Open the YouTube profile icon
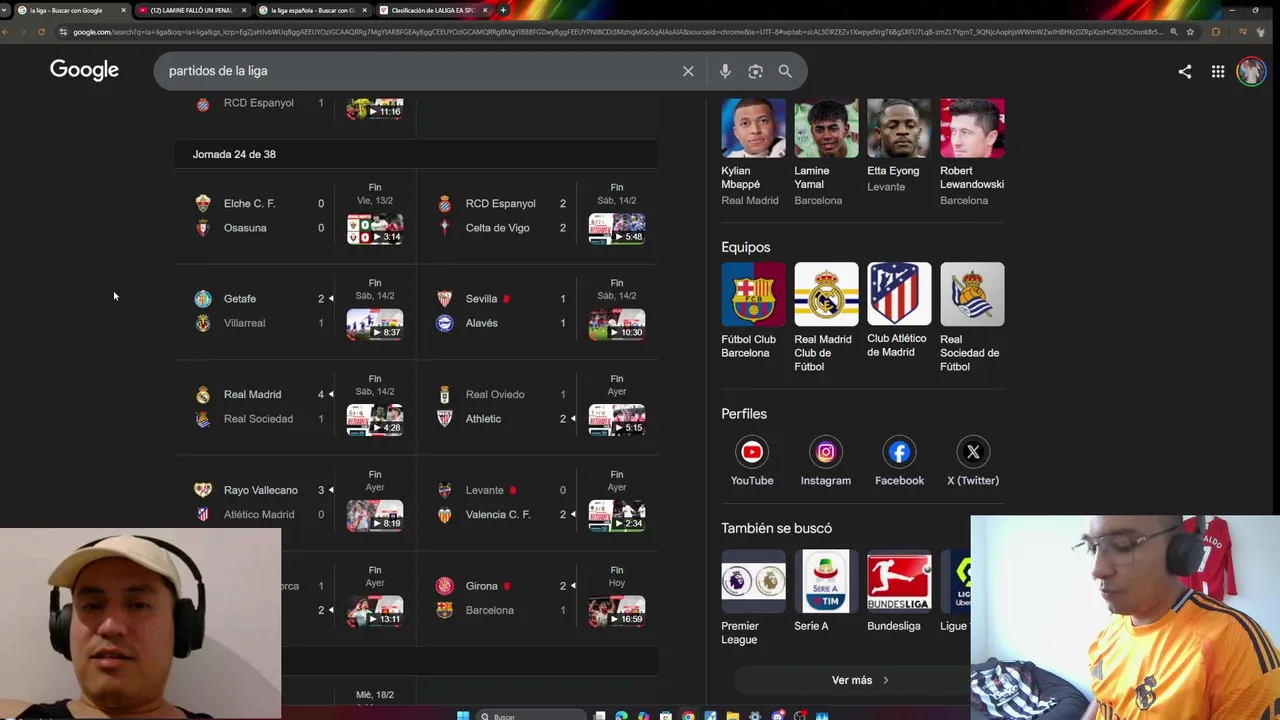This screenshot has height=720, width=1280. pyautogui.click(x=752, y=452)
